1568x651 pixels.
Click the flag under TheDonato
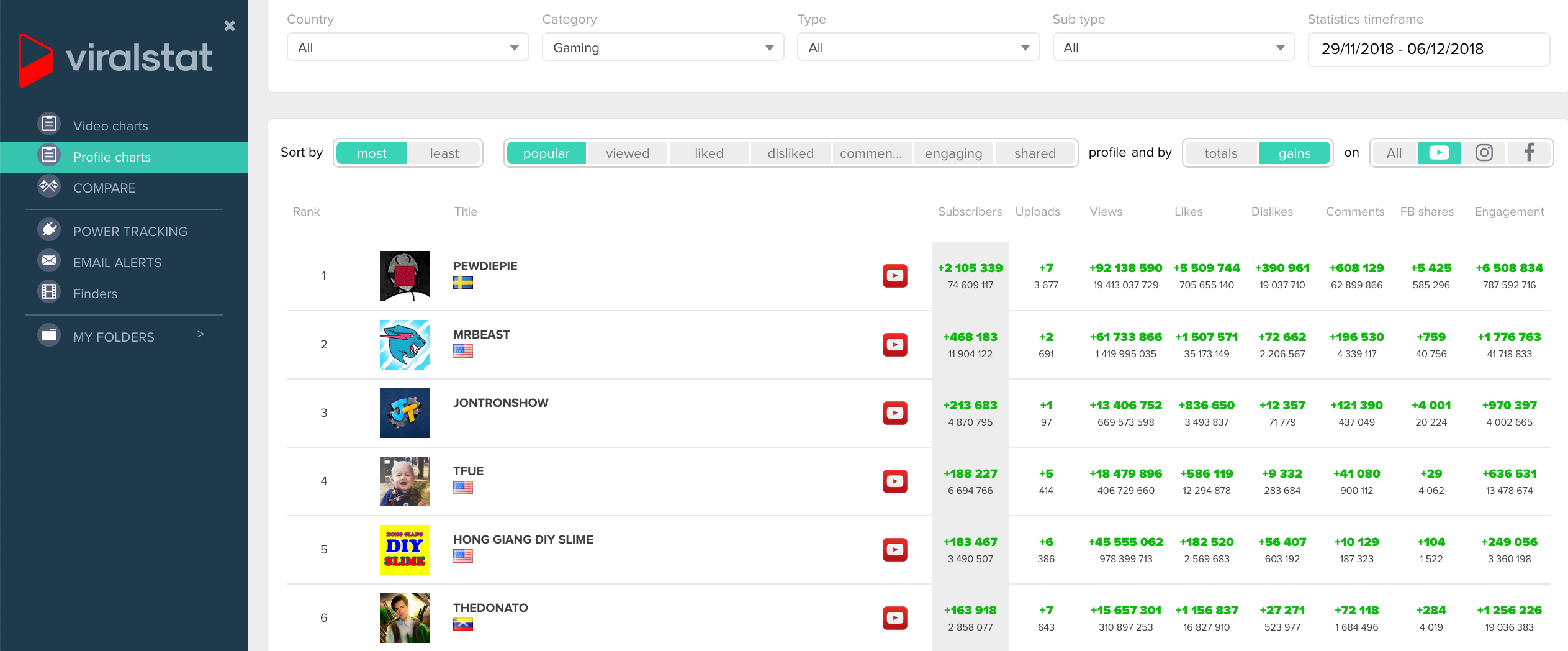tap(463, 625)
